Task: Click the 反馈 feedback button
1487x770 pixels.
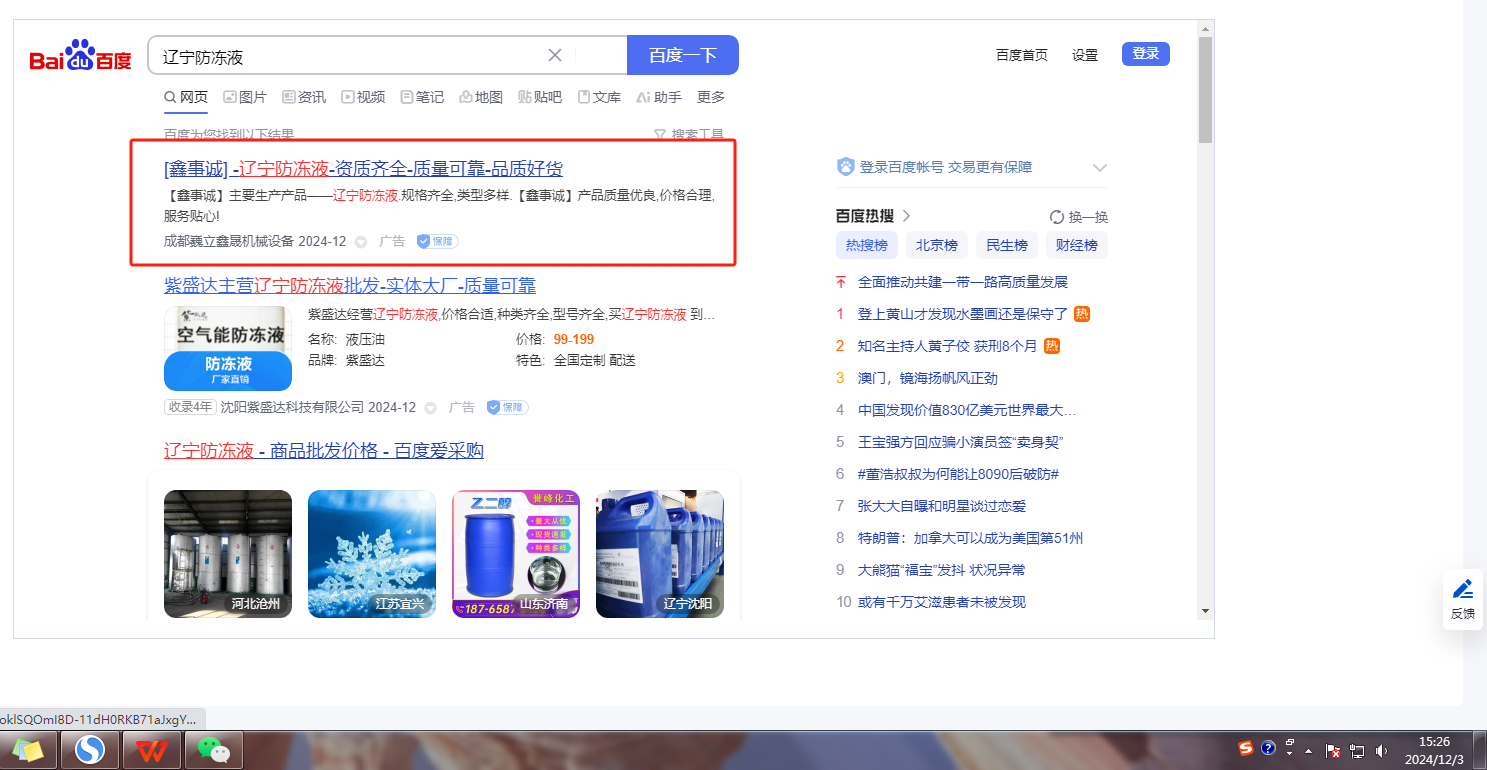Action: click(x=1463, y=599)
